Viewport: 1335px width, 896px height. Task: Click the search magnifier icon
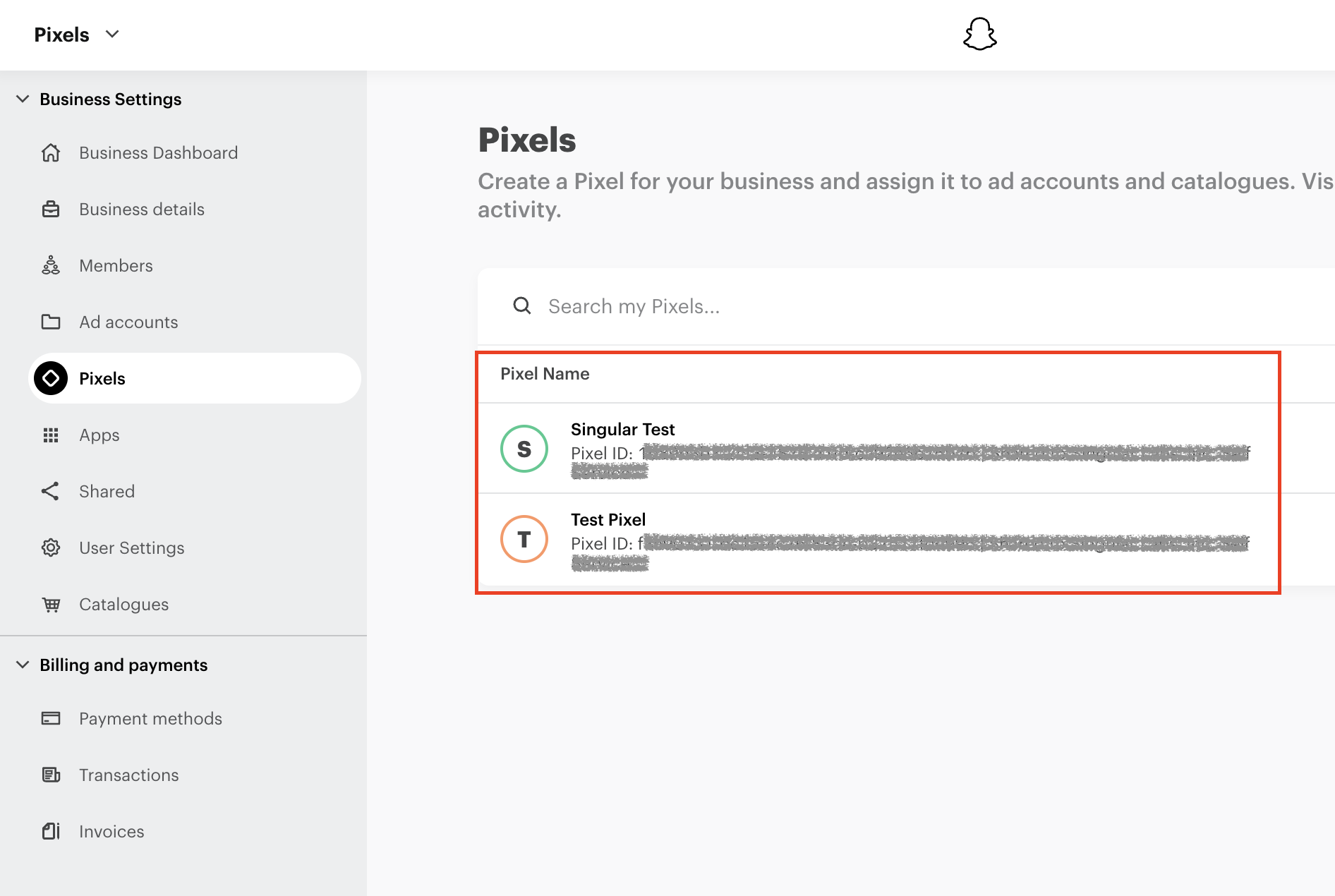pyautogui.click(x=522, y=305)
